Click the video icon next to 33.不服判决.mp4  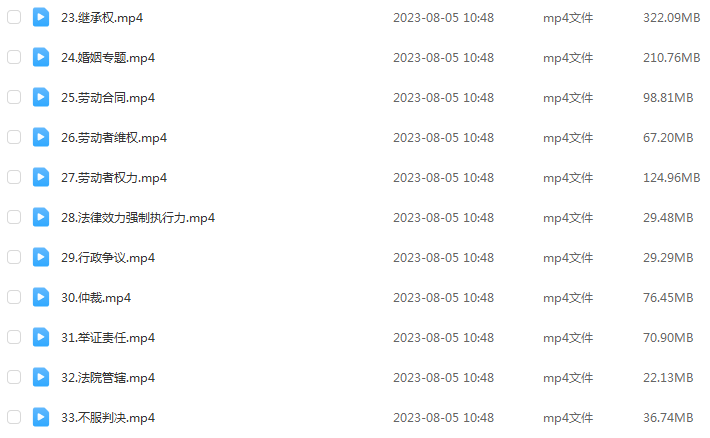click(41, 417)
